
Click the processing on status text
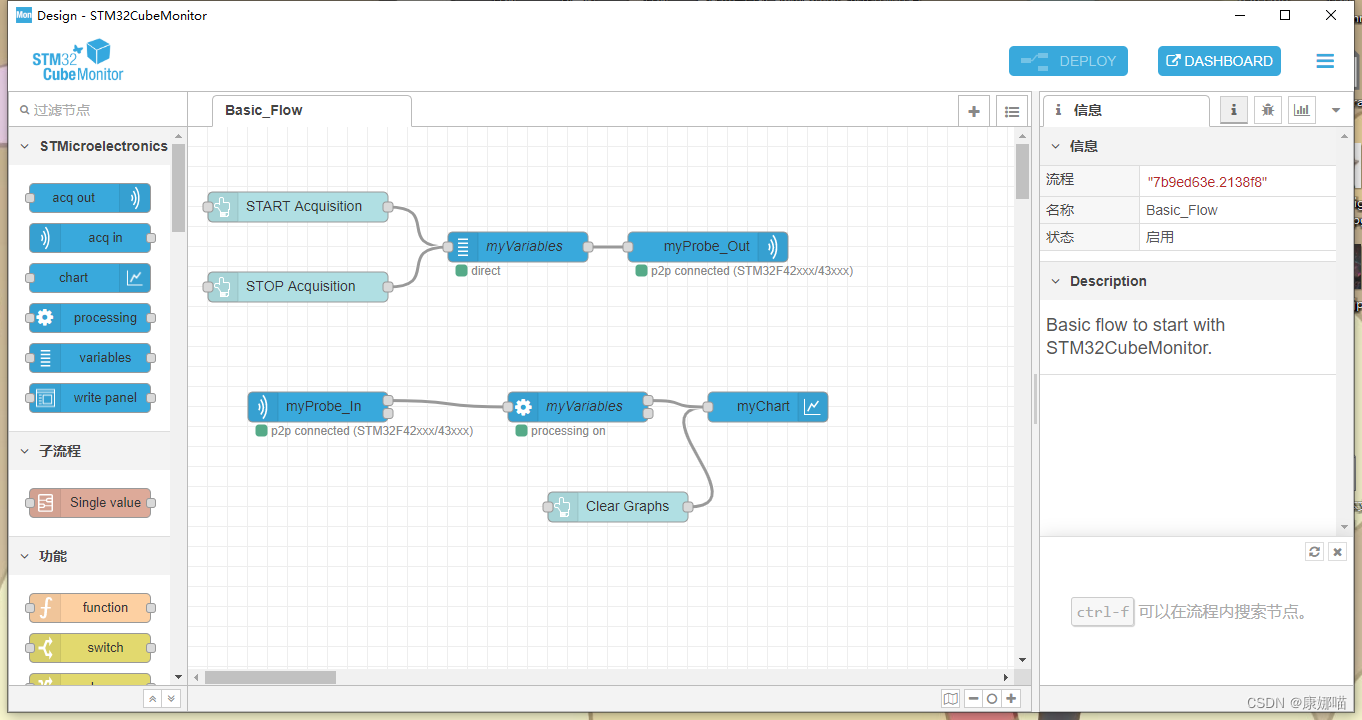(x=568, y=431)
